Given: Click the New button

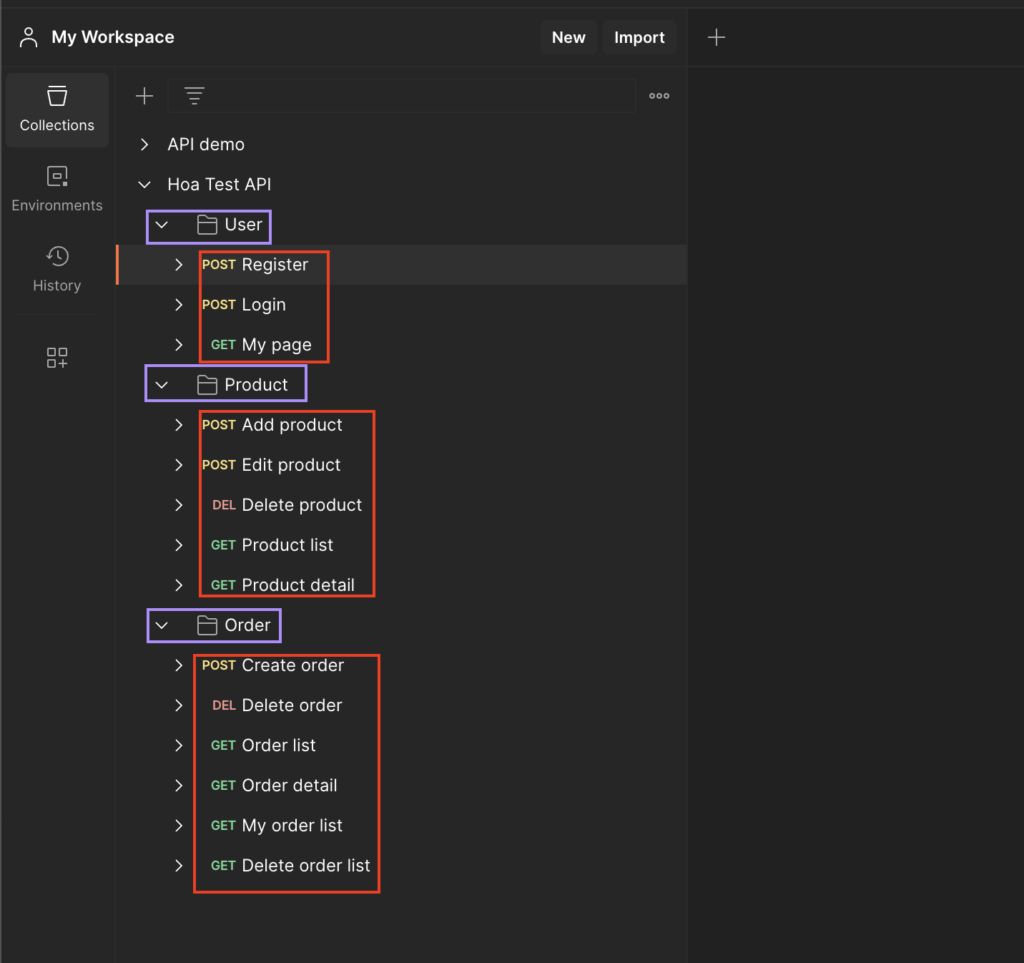Looking at the screenshot, I should (x=568, y=37).
